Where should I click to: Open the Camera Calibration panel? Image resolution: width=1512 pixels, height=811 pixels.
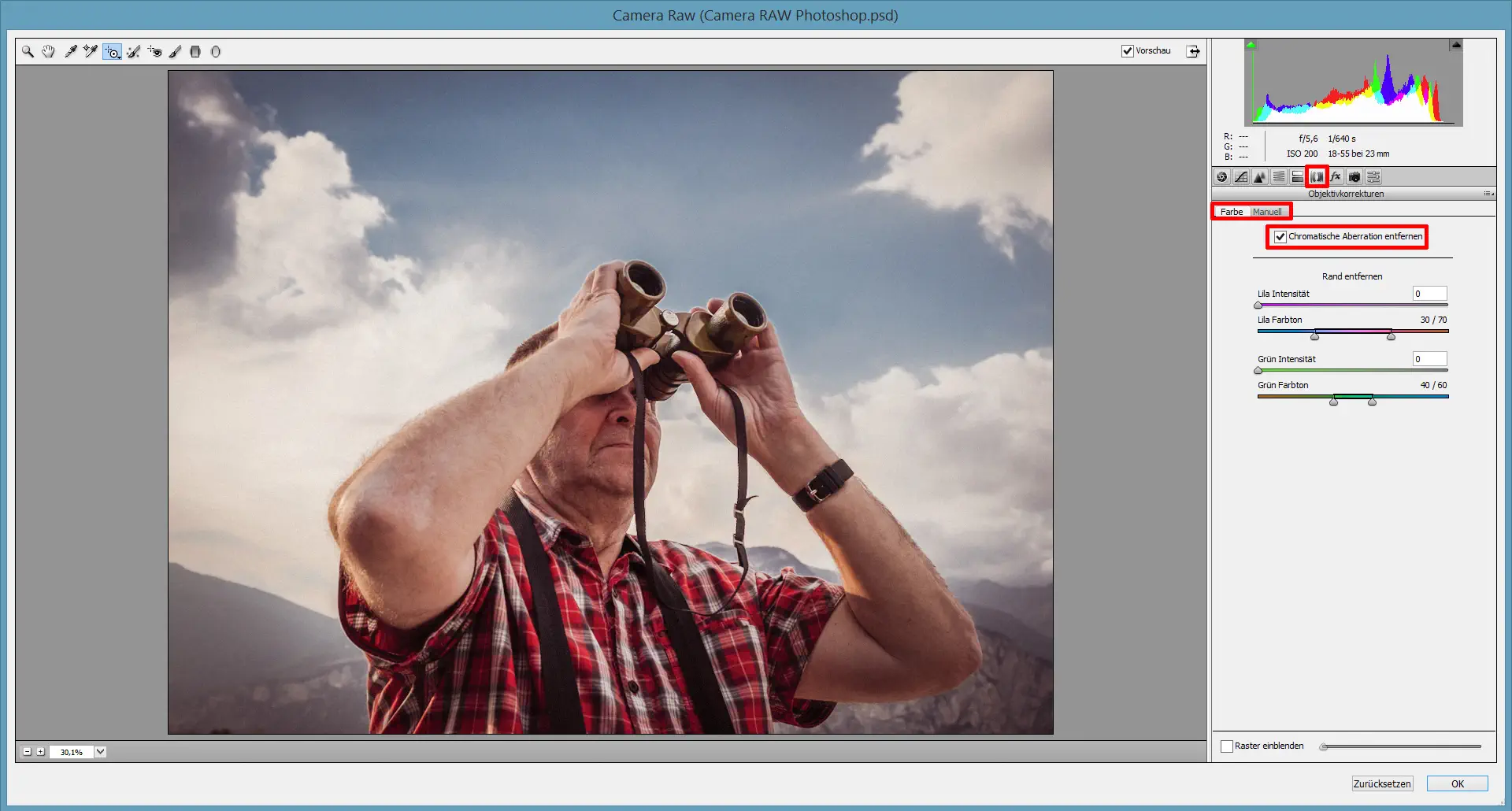(x=1354, y=176)
